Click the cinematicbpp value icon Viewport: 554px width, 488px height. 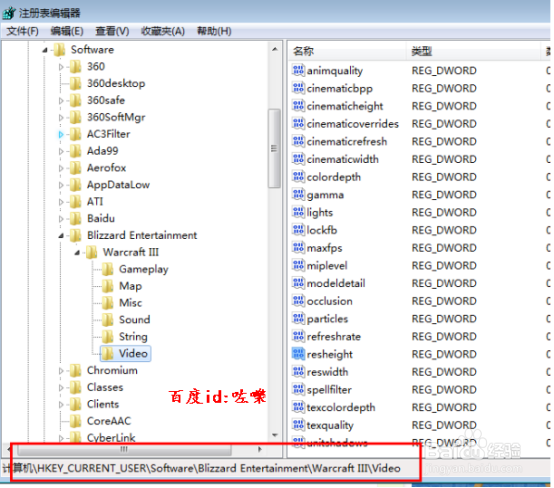point(298,88)
